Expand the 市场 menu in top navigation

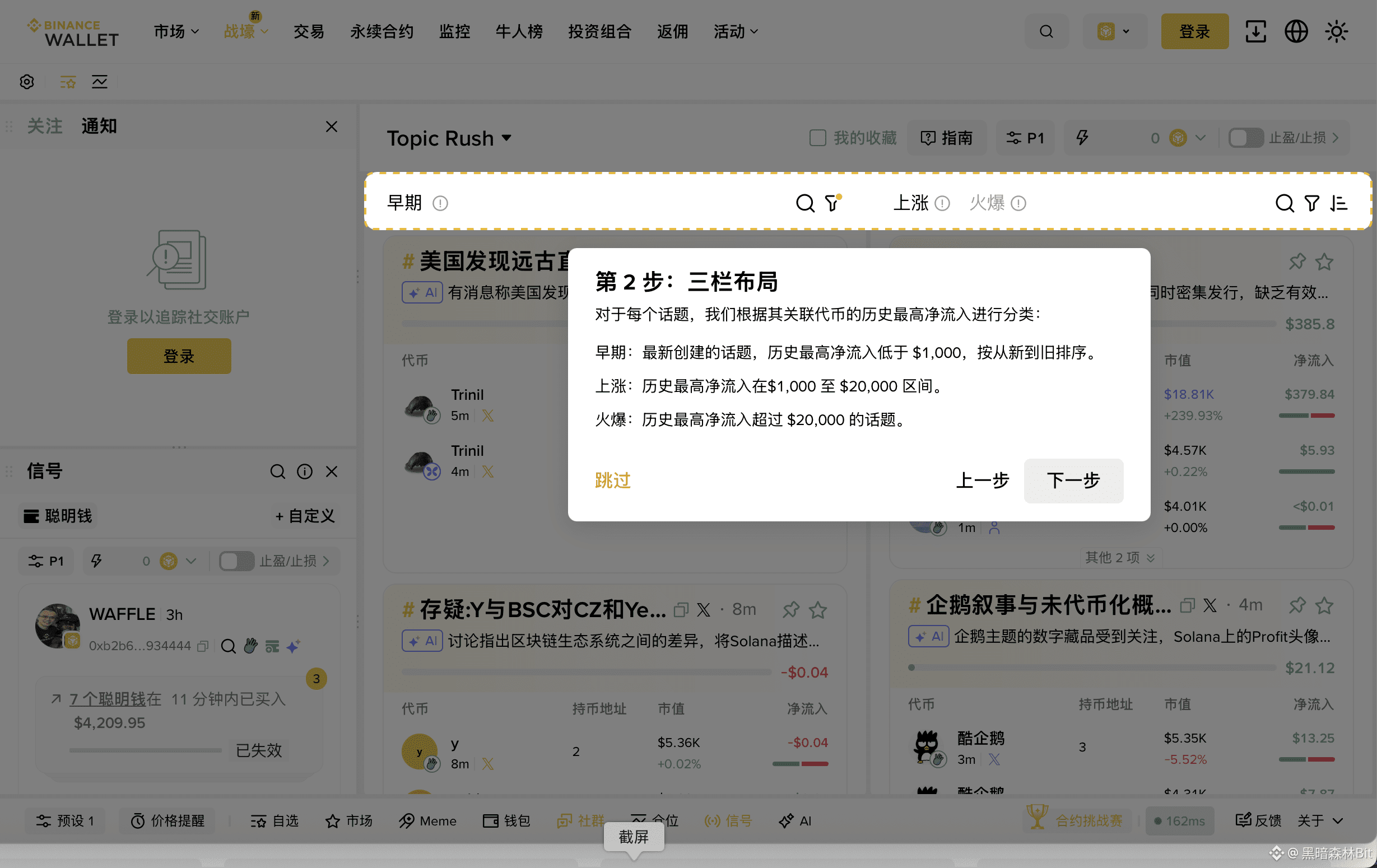tap(175, 31)
